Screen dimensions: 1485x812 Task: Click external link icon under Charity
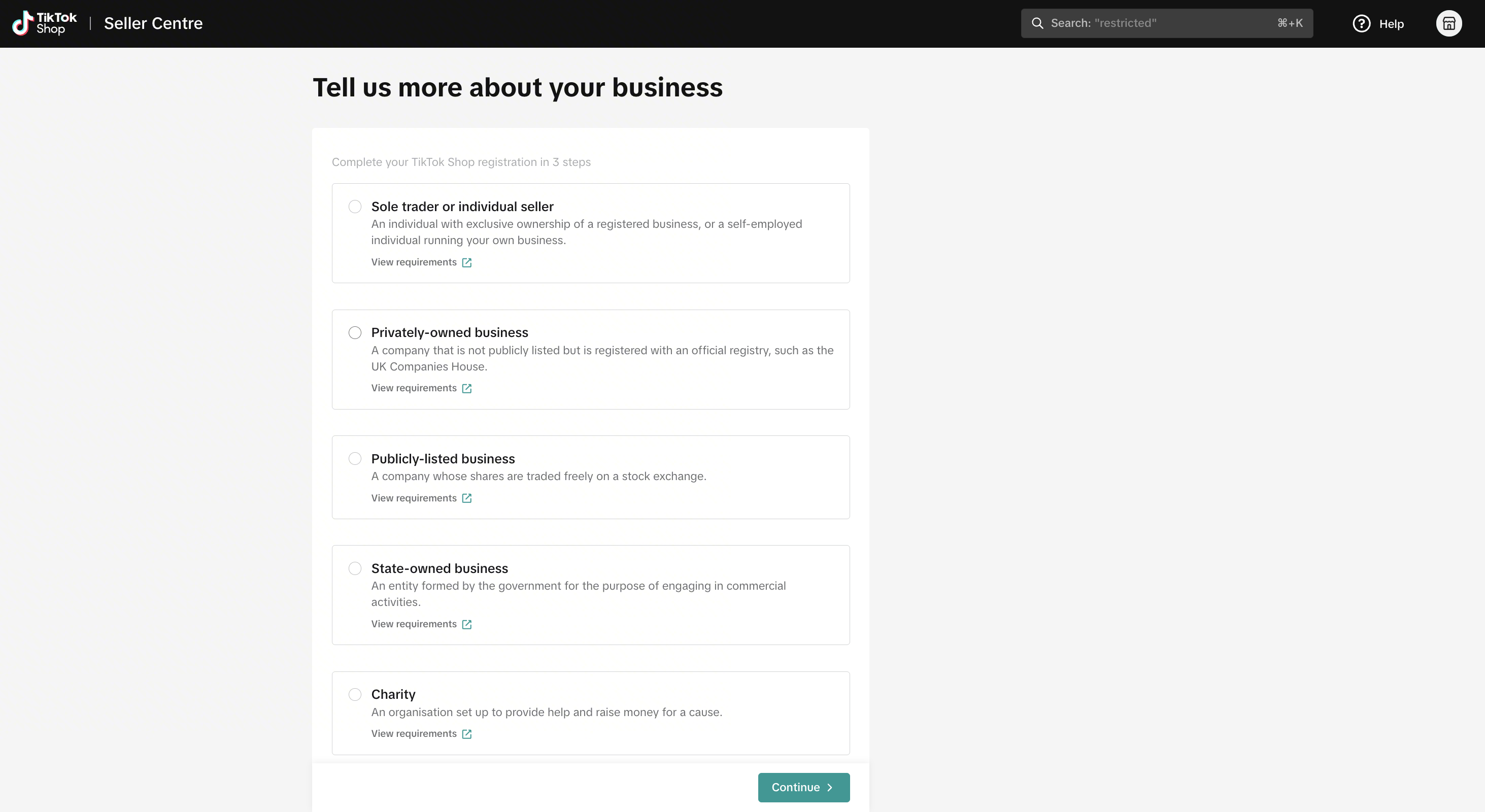click(467, 734)
